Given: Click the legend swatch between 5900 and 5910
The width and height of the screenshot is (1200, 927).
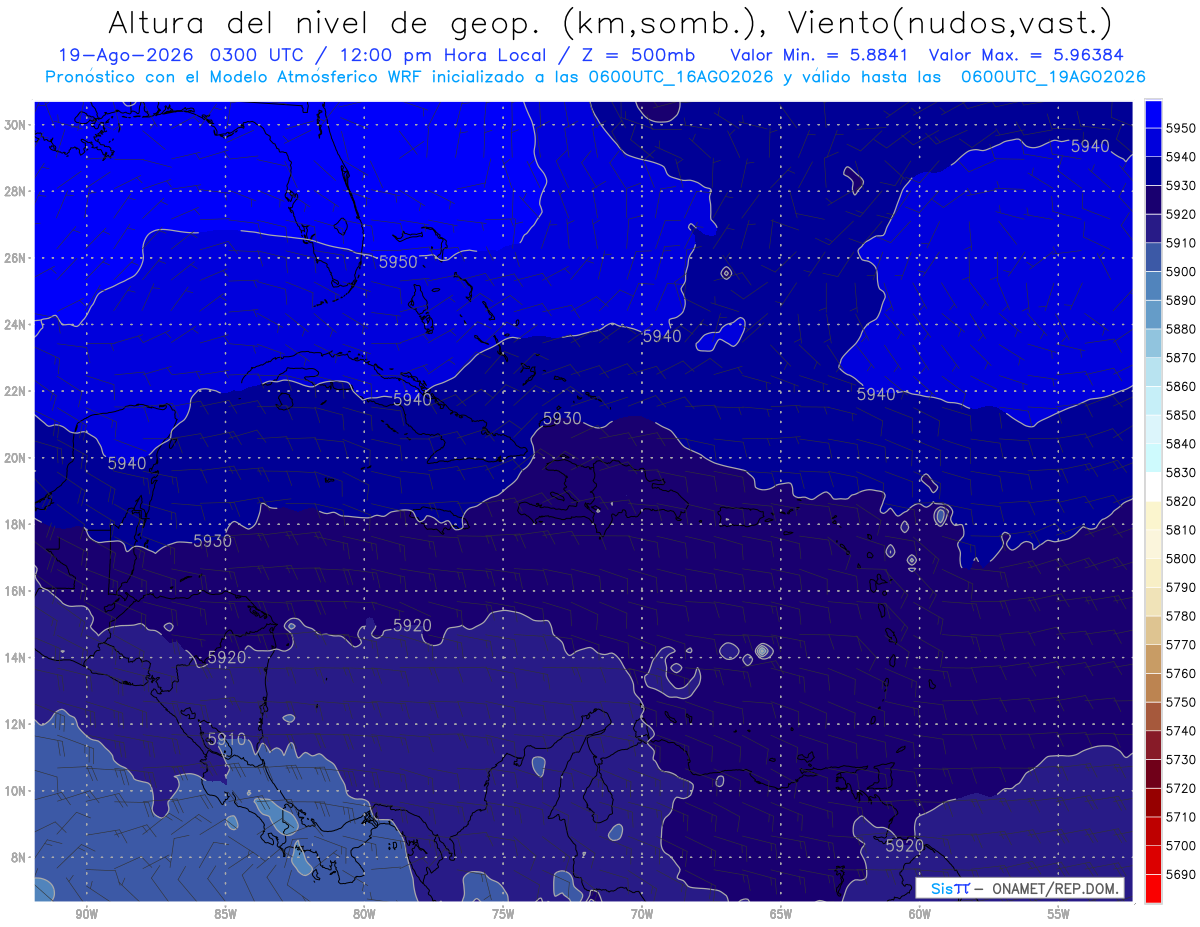Looking at the screenshot, I should point(1153,257).
